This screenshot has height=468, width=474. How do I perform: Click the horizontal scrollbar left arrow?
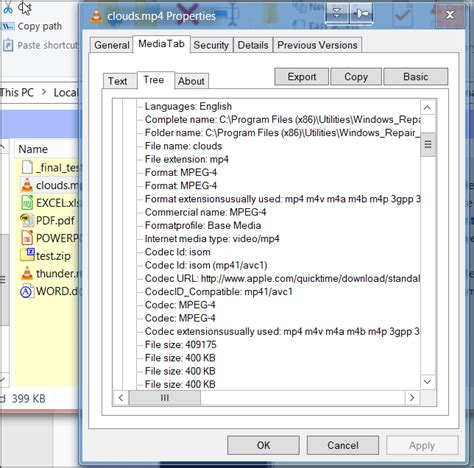(121, 398)
